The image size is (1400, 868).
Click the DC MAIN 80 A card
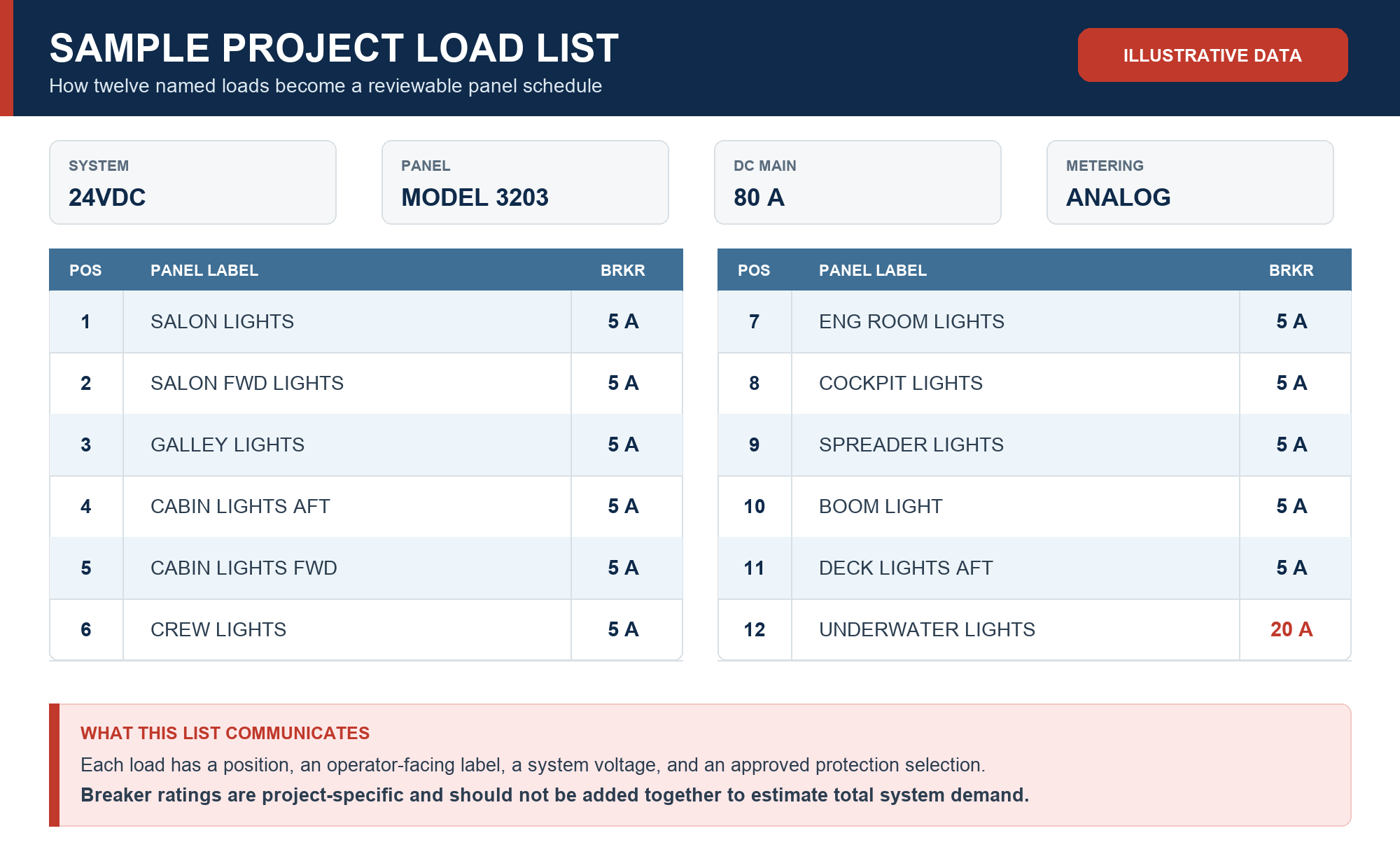coord(857,182)
